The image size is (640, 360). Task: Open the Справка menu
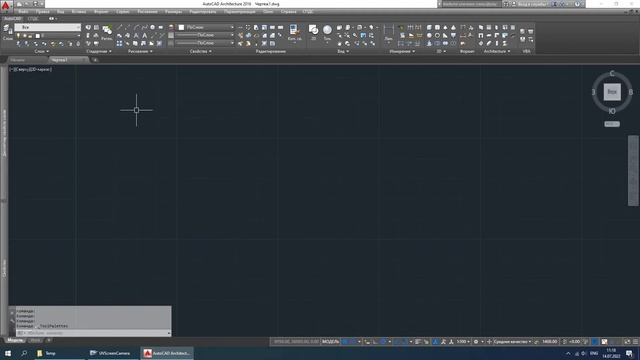[x=289, y=12]
